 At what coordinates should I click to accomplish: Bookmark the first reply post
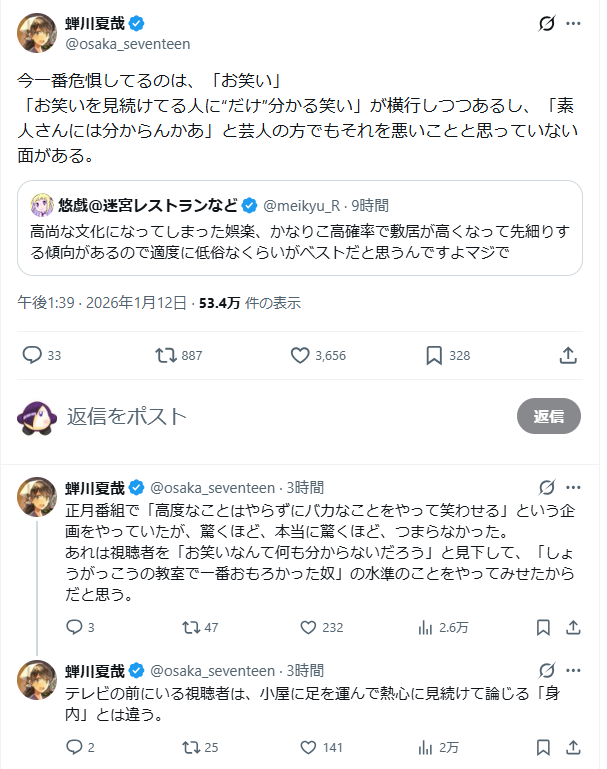(x=543, y=627)
